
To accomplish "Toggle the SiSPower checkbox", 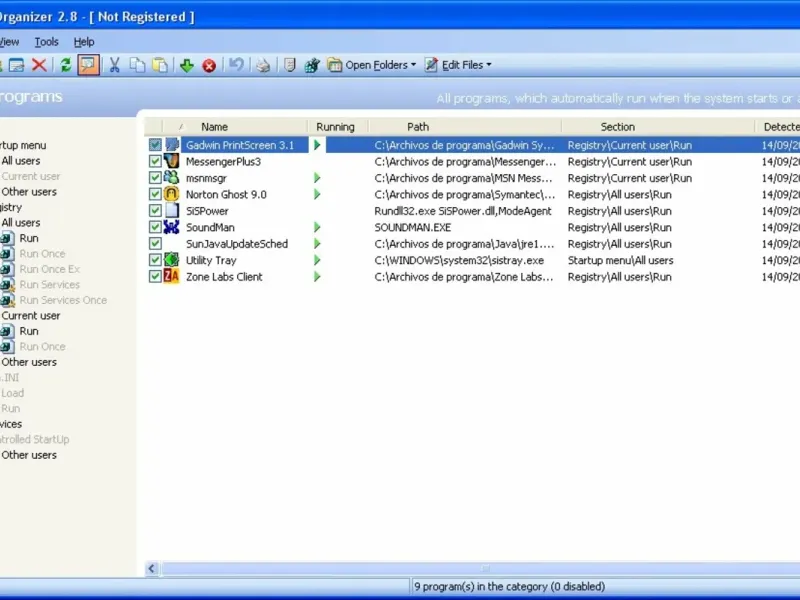I will pyautogui.click(x=155, y=211).
